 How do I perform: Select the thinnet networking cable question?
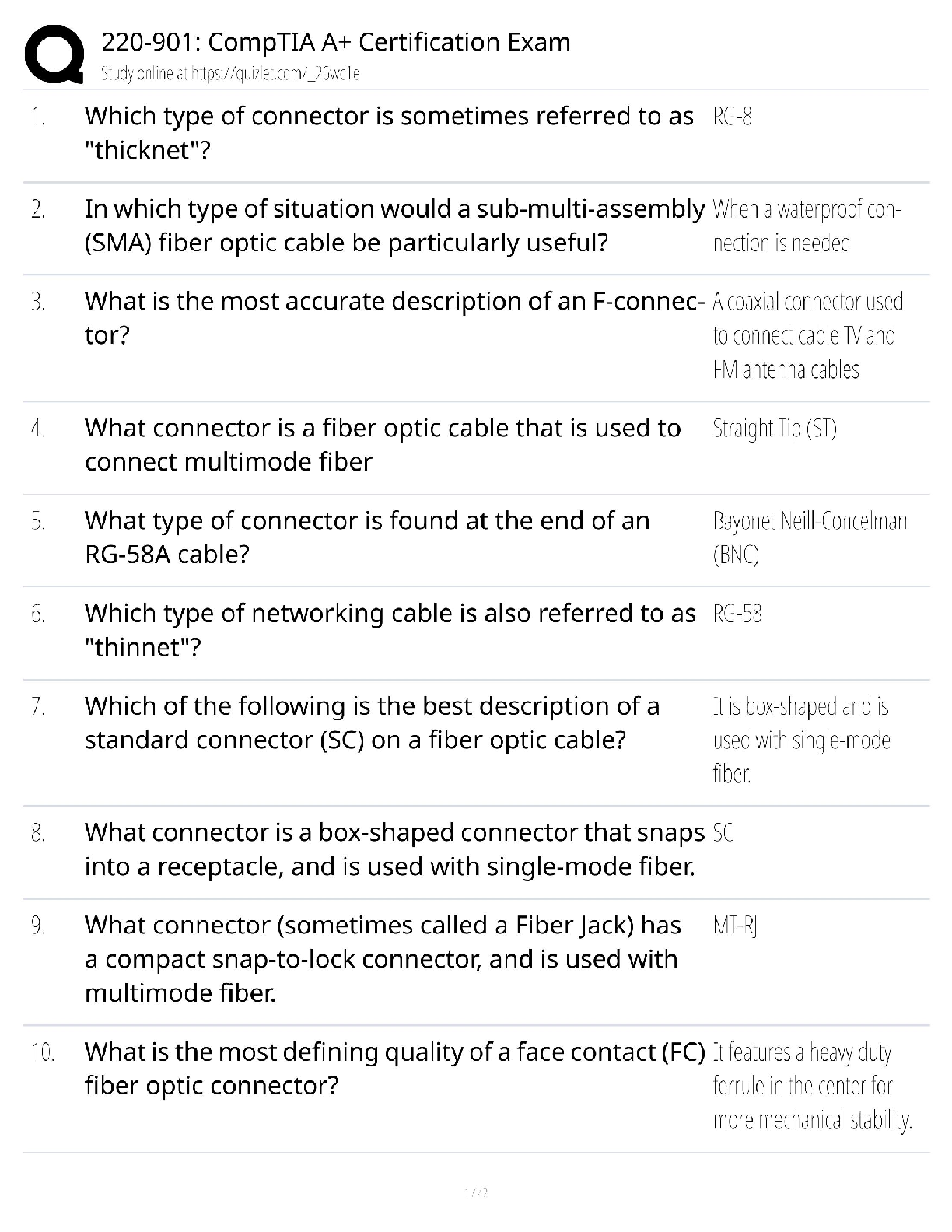(x=390, y=629)
